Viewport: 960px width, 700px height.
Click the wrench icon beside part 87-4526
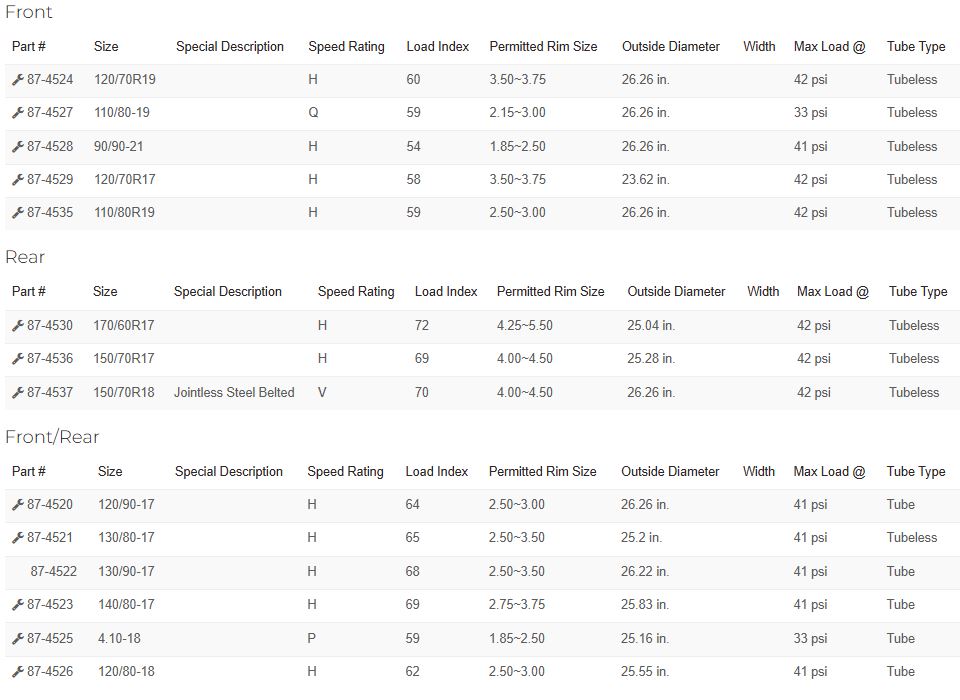point(18,672)
